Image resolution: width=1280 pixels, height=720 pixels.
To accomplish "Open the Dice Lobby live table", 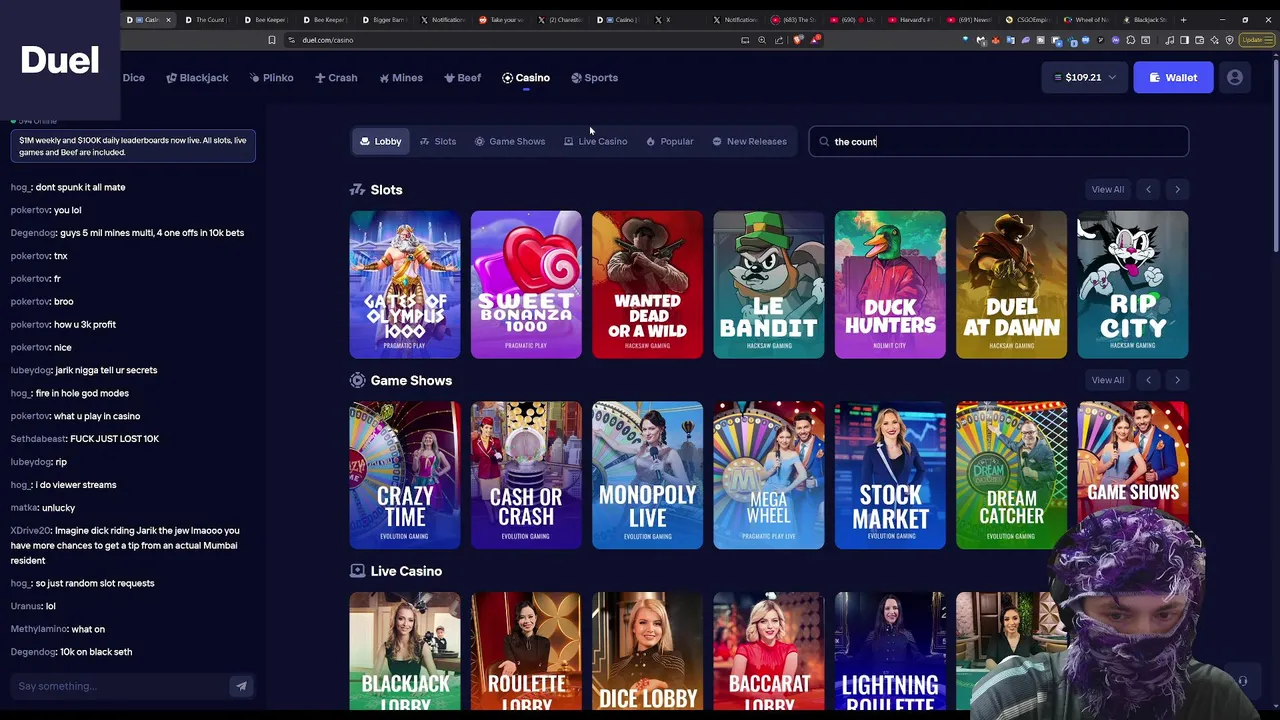I will [x=647, y=652].
